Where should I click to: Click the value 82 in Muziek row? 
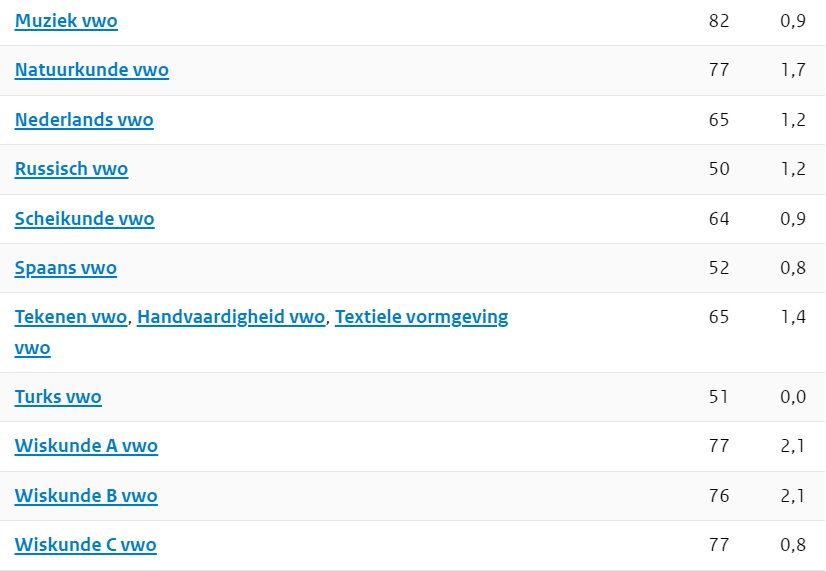pyautogui.click(x=719, y=21)
